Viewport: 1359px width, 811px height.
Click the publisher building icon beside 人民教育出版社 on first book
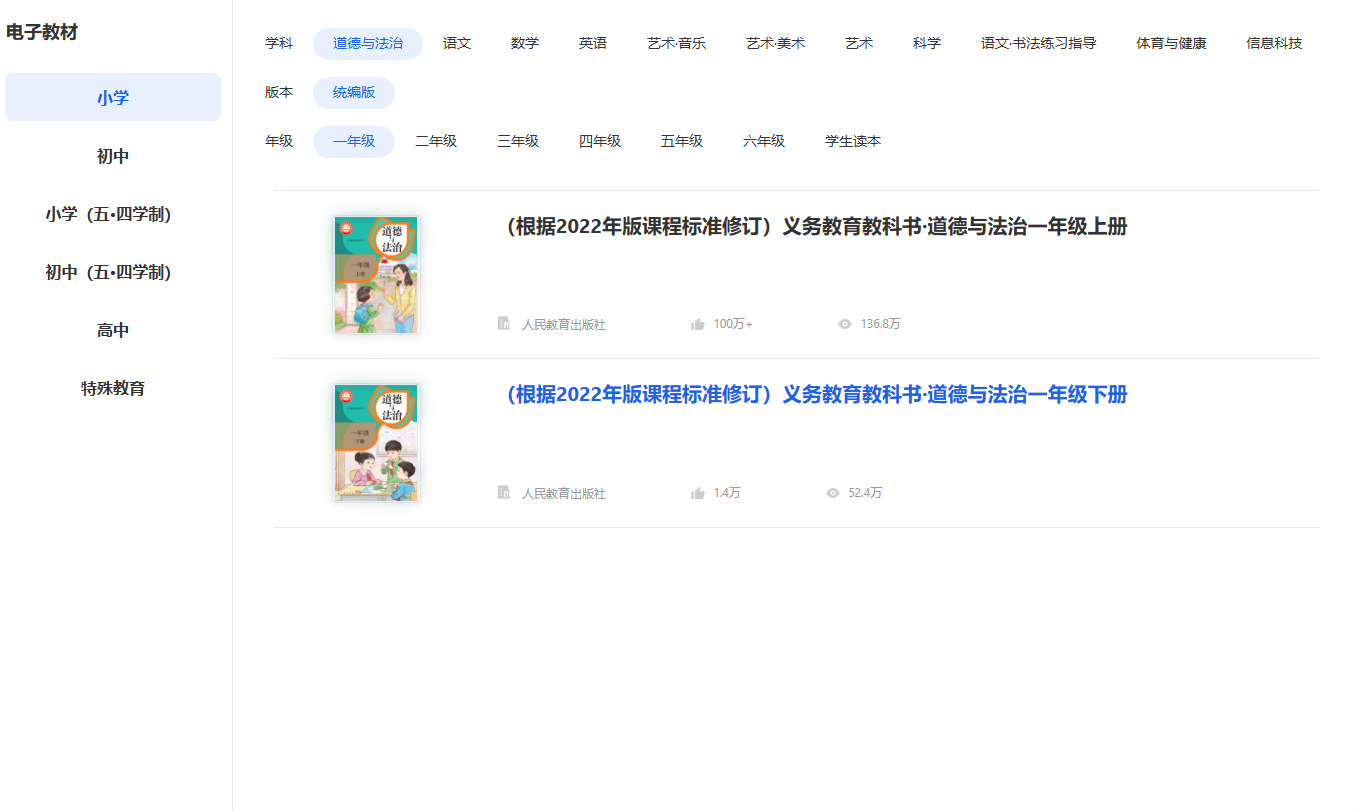coord(504,323)
